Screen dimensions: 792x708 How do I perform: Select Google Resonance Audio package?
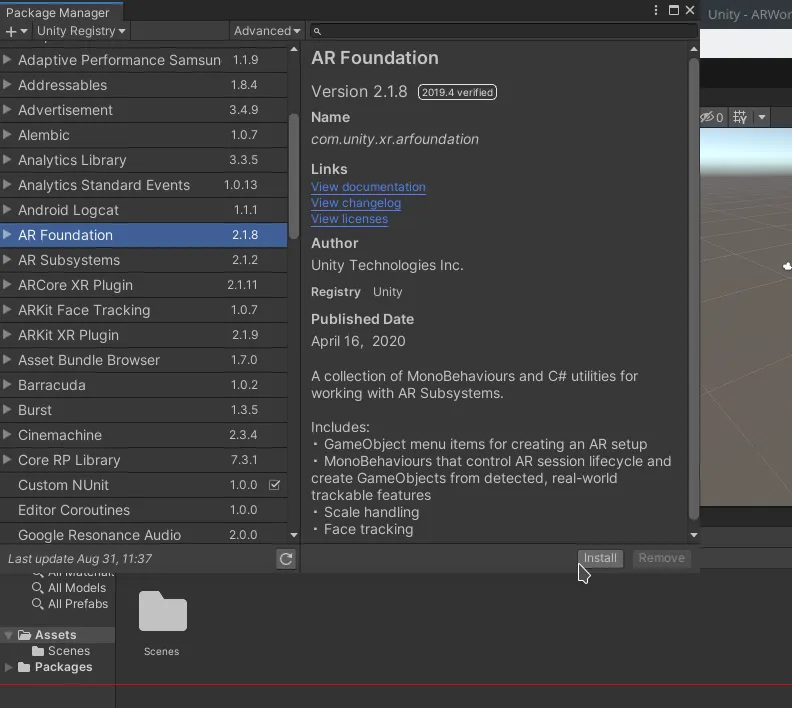pyautogui.click(x=143, y=535)
